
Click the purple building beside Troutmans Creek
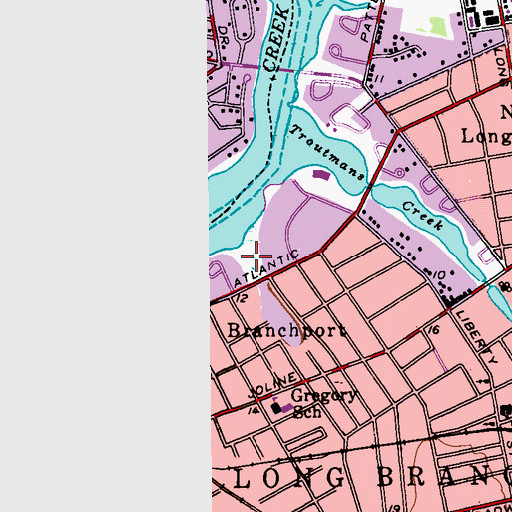click(322, 175)
